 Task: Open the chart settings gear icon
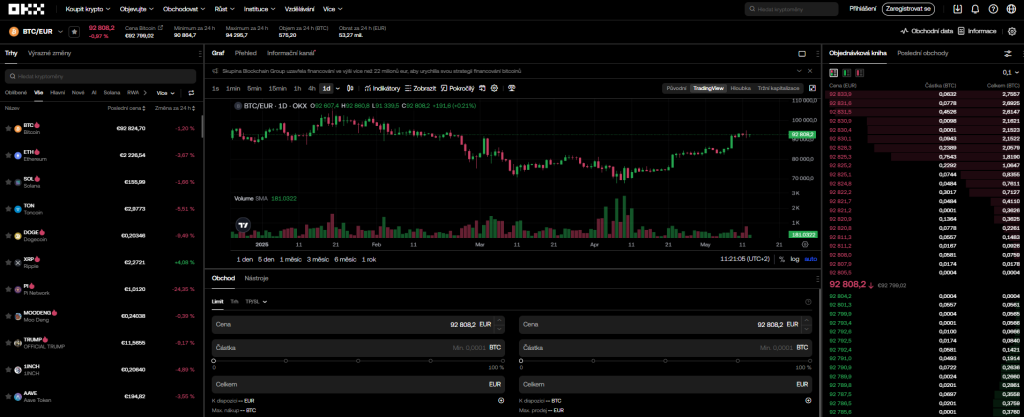coord(494,88)
